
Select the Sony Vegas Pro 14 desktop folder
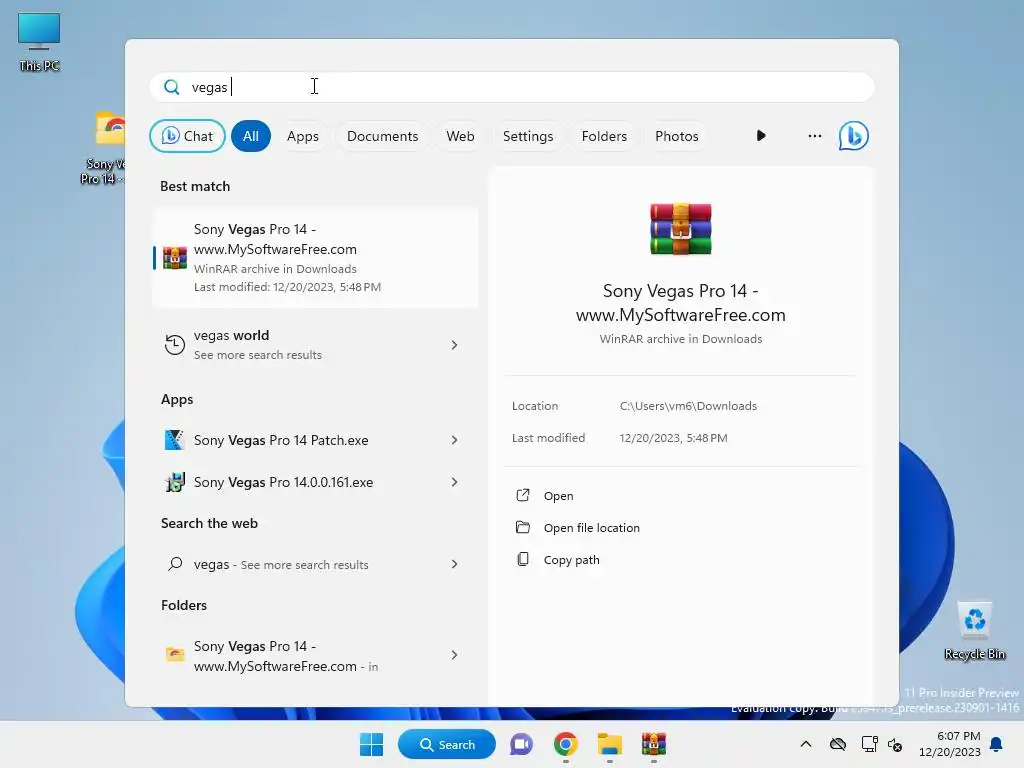point(104,148)
